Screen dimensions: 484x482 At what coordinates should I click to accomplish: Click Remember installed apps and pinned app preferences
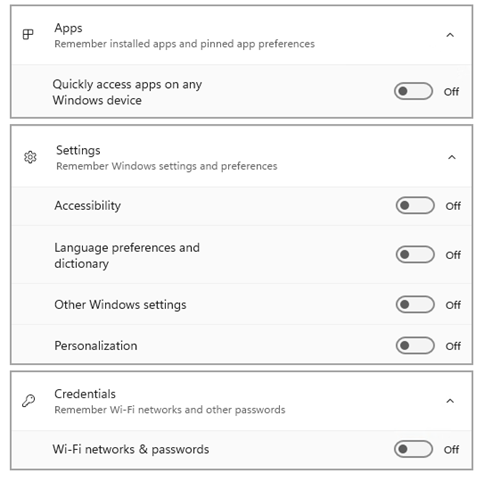click(184, 44)
